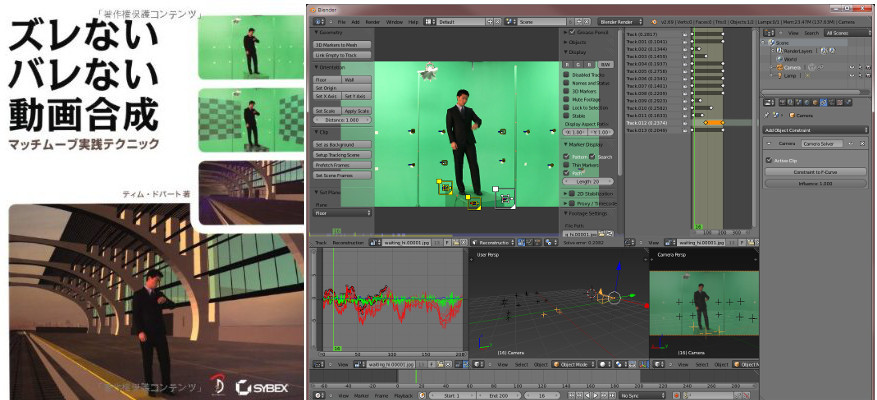Select the World item in outliner
Image resolution: width=877 pixels, height=400 pixels.
(x=790, y=59)
